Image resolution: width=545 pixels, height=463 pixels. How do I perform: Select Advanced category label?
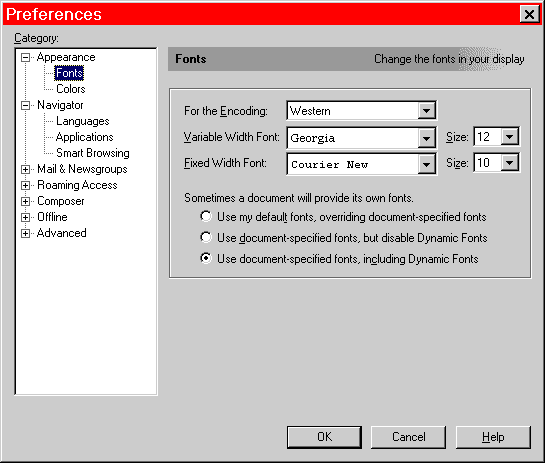click(x=62, y=233)
